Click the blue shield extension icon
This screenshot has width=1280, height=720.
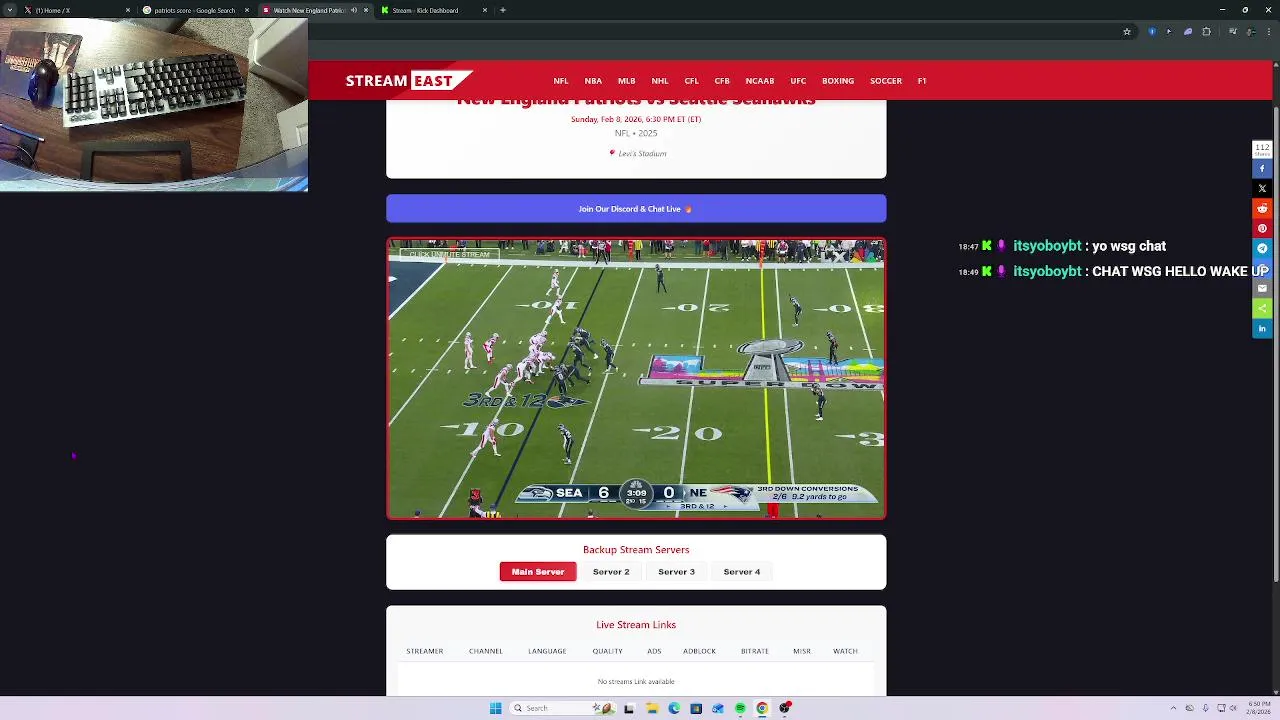[1152, 32]
